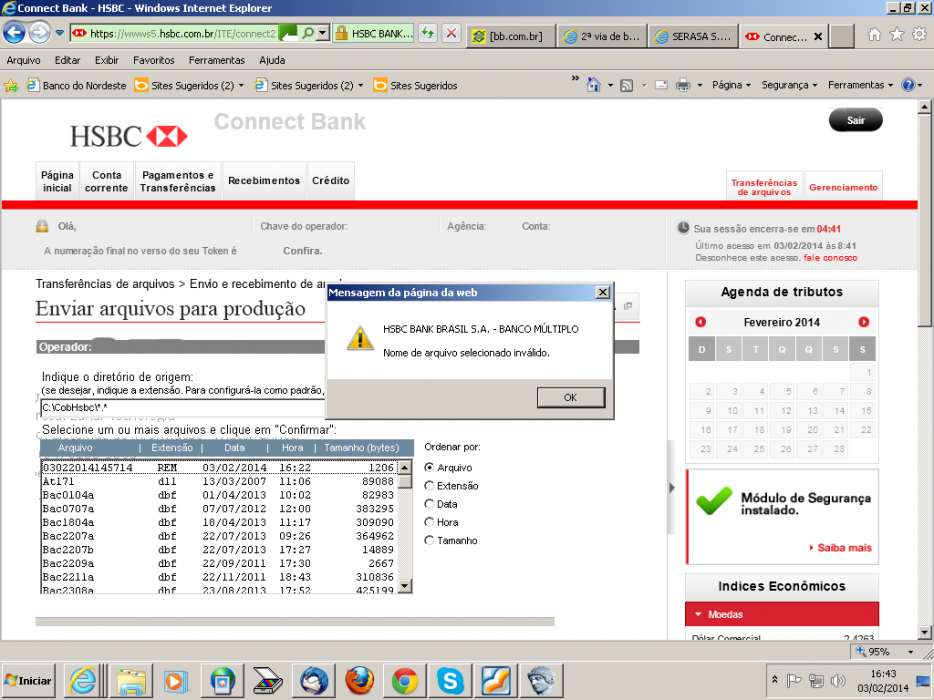
Task: Select file row 03022014145714 REM
Action: pyautogui.click(x=219, y=468)
